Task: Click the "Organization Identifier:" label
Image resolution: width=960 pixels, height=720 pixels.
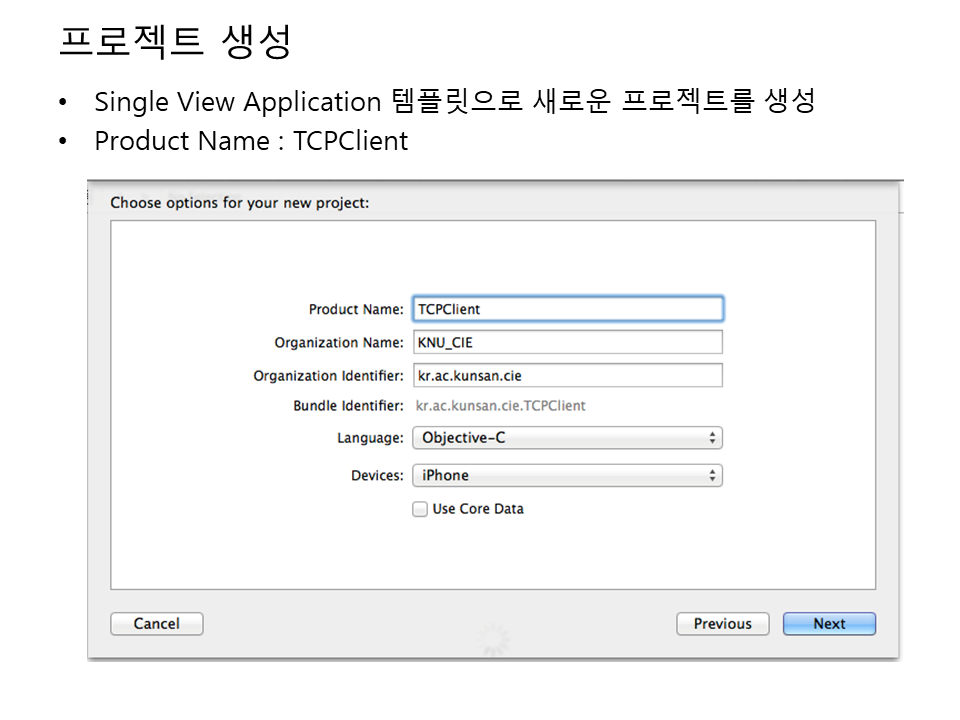Action: [328, 376]
